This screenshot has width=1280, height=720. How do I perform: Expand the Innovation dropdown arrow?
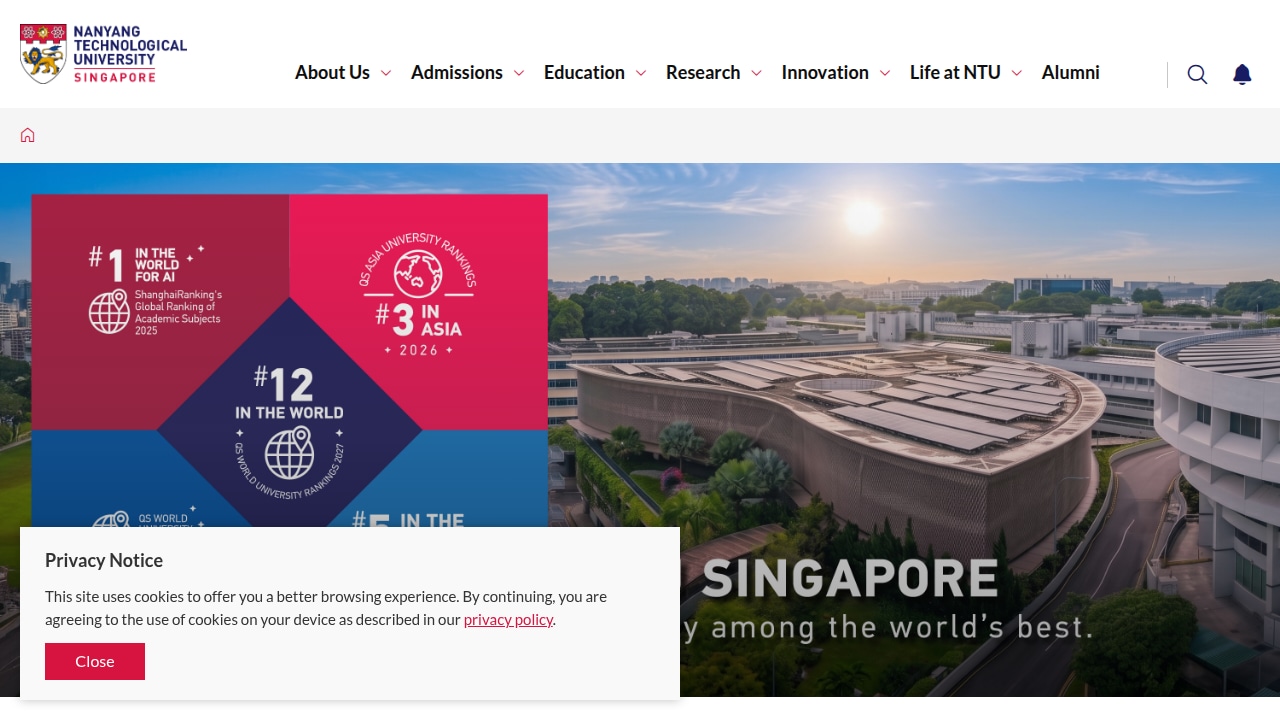tap(885, 73)
